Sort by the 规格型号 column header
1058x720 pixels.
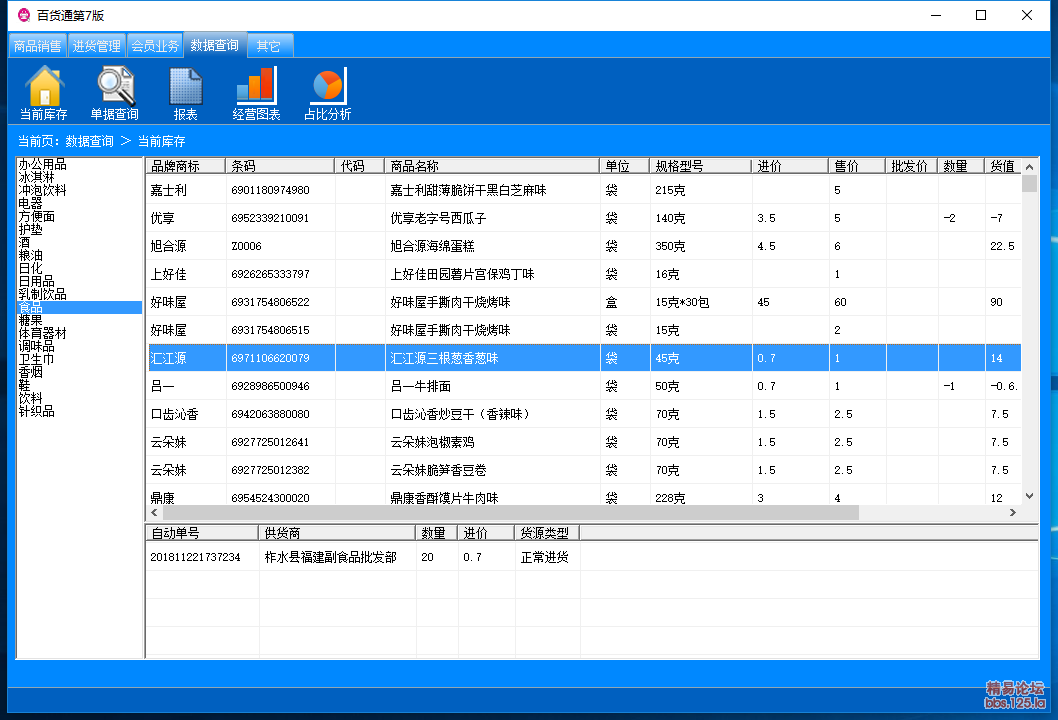700,166
